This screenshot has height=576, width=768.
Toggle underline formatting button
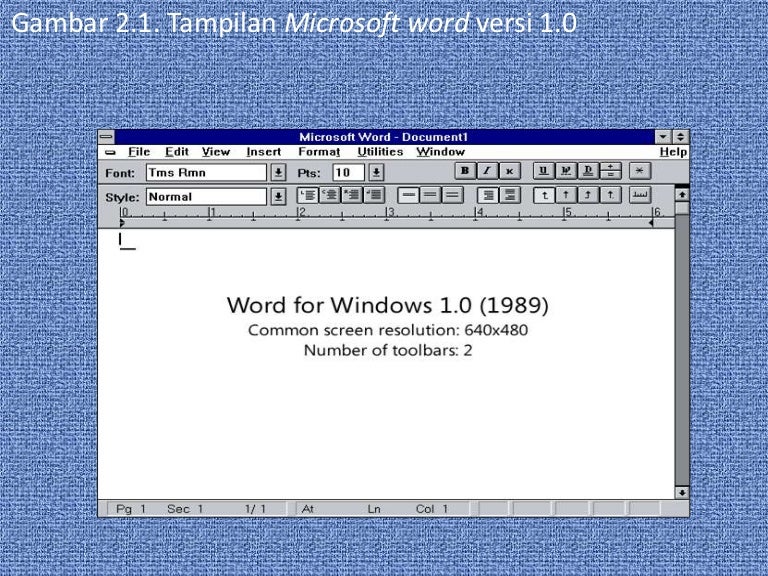pos(543,172)
